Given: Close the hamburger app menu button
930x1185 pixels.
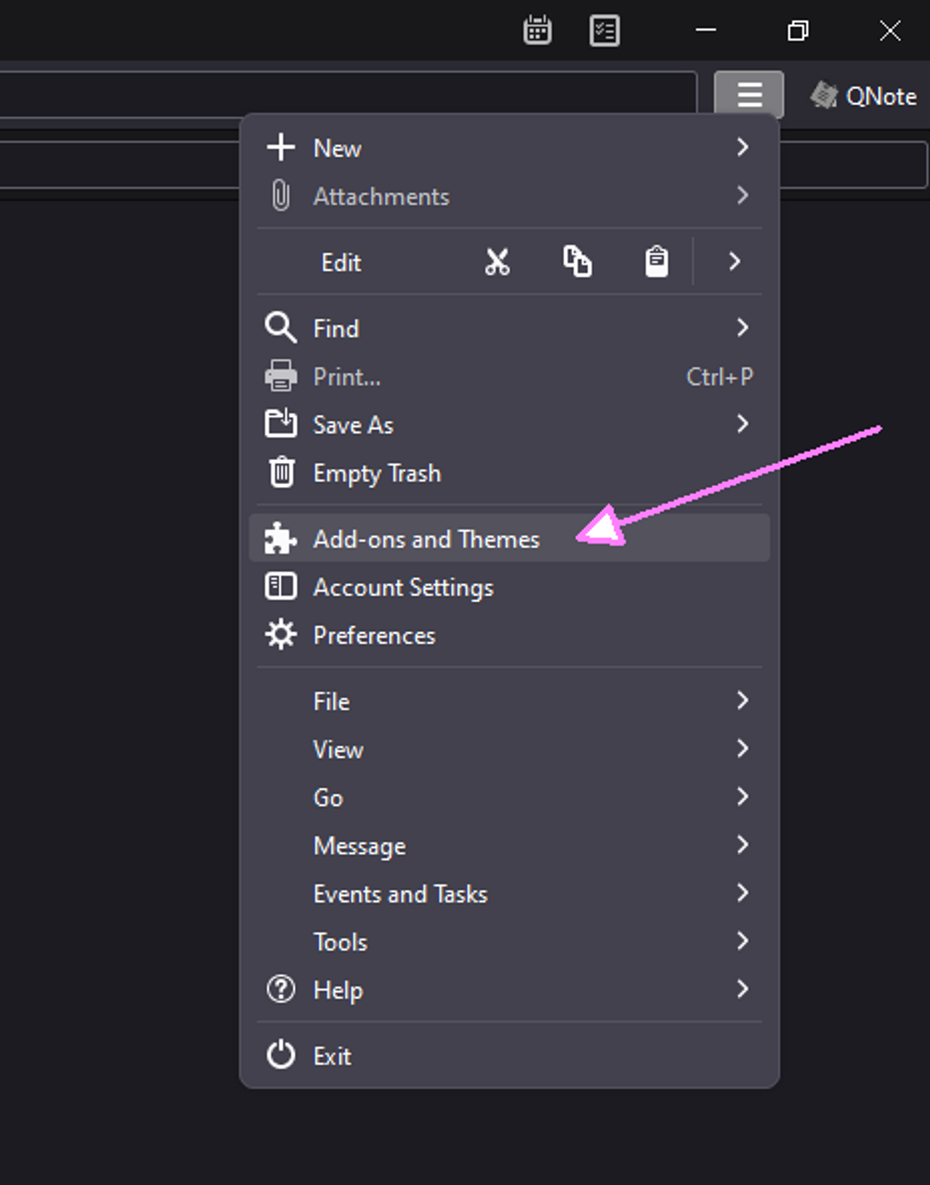Looking at the screenshot, I should click(x=749, y=96).
